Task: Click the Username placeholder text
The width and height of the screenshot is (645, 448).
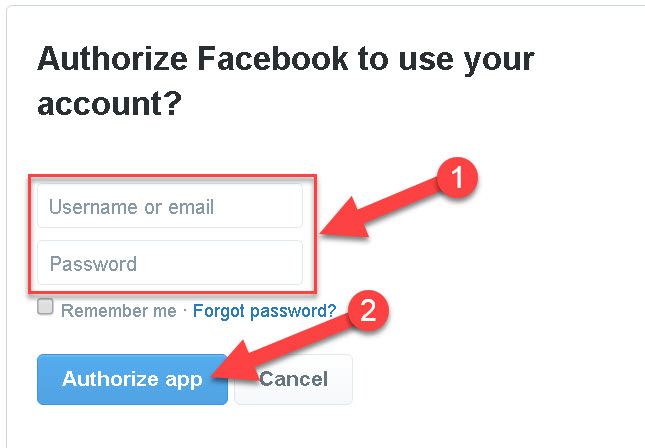Action: click(132, 207)
